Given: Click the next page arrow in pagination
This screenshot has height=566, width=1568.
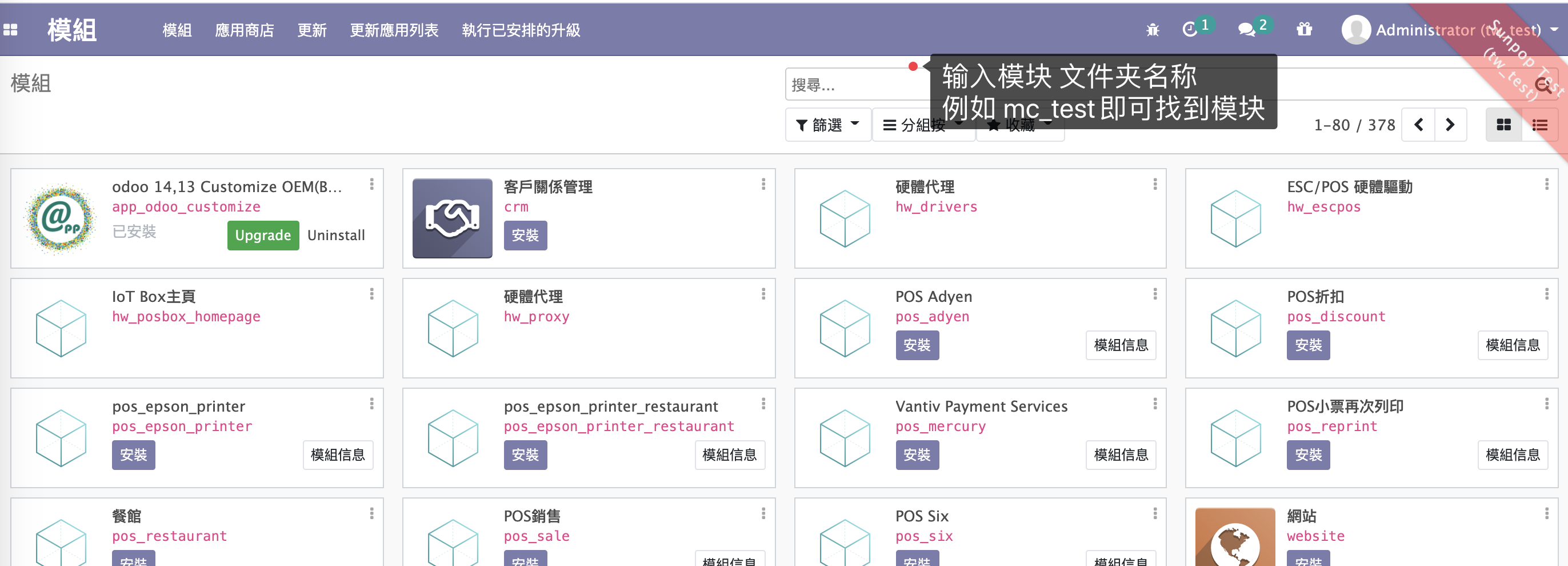Looking at the screenshot, I should (x=1450, y=124).
